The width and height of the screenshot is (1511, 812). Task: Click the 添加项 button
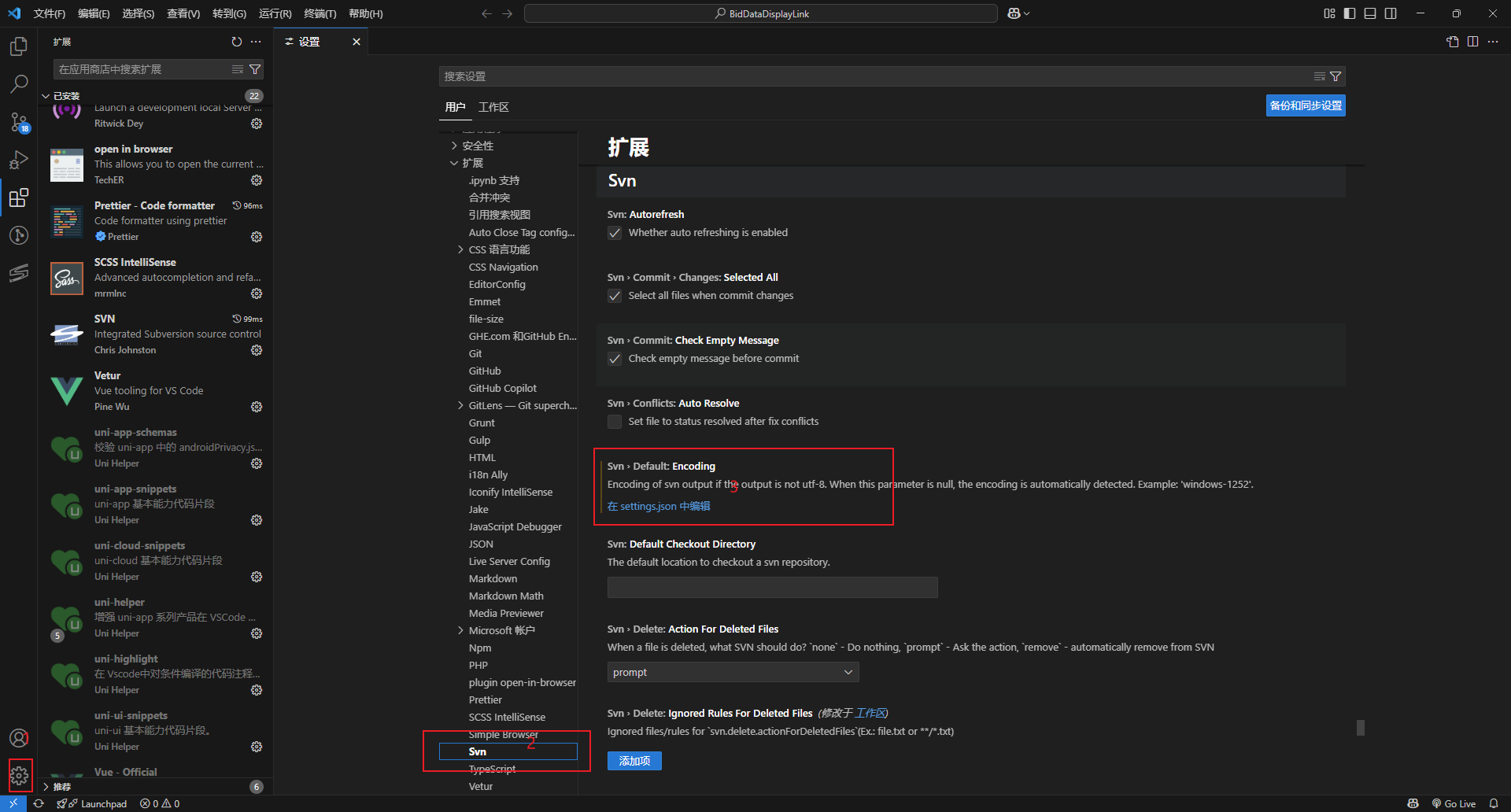[634, 761]
